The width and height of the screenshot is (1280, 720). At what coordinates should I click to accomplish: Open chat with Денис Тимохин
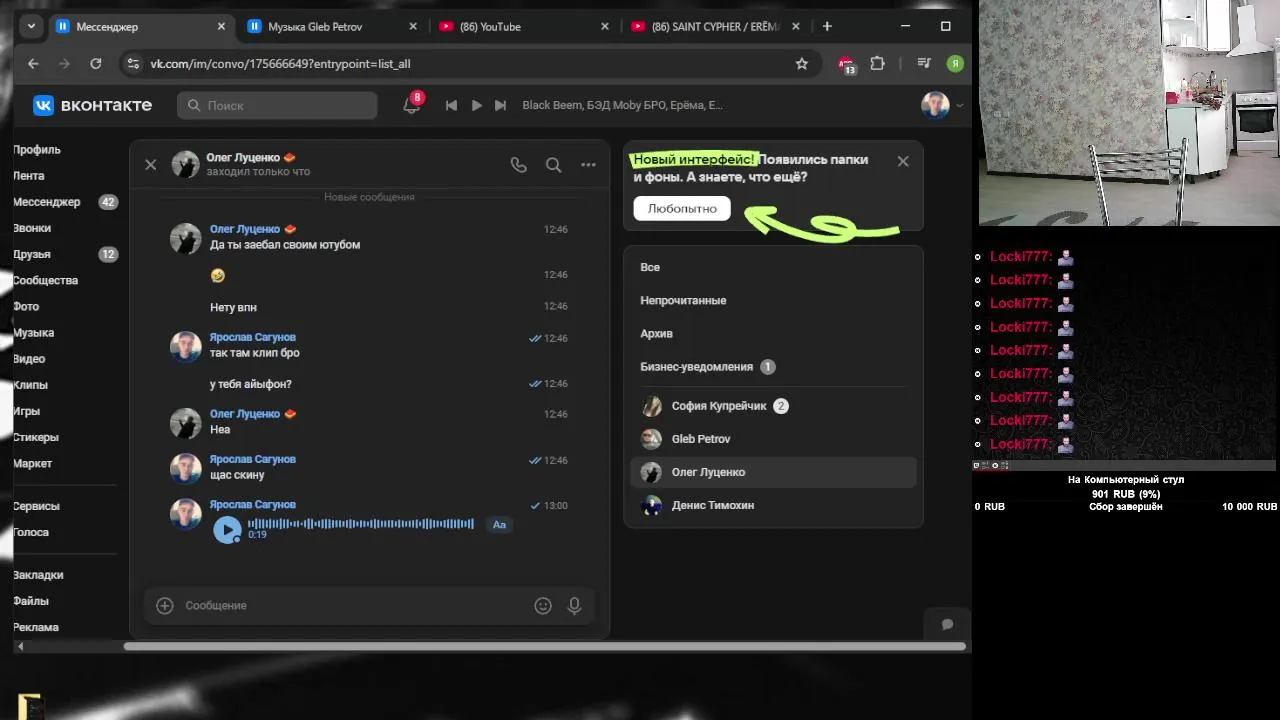773,505
